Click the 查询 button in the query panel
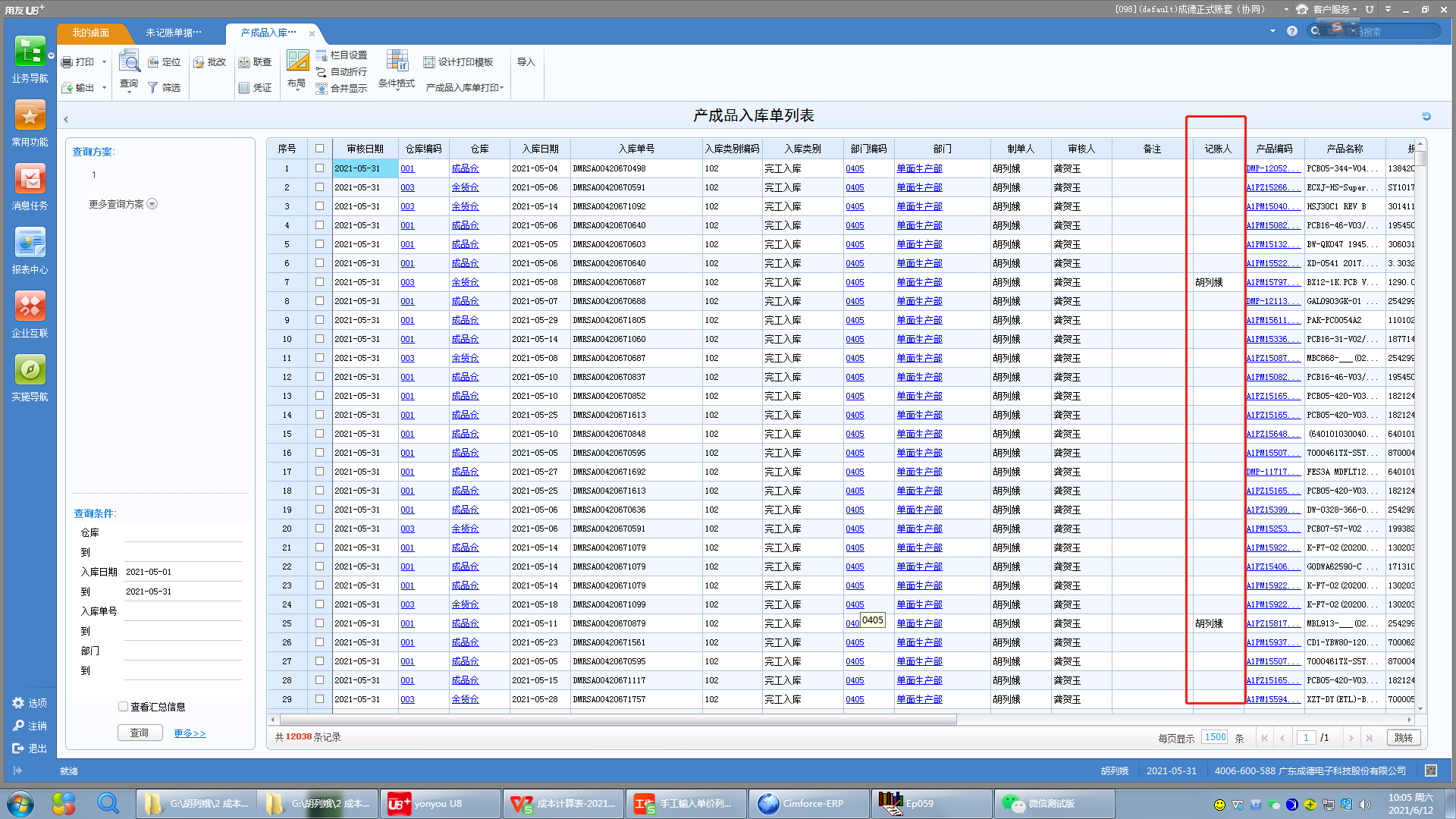Viewport: 1456px width, 819px height. tap(140, 733)
